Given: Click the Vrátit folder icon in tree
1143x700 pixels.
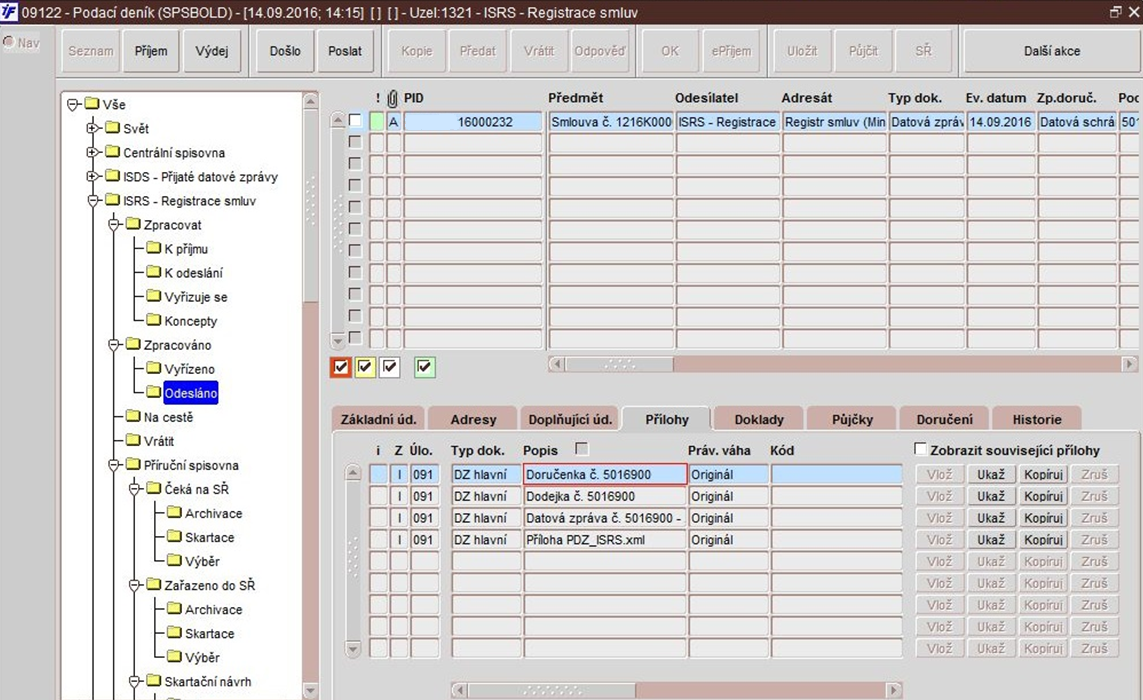Looking at the screenshot, I should [133, 440].
